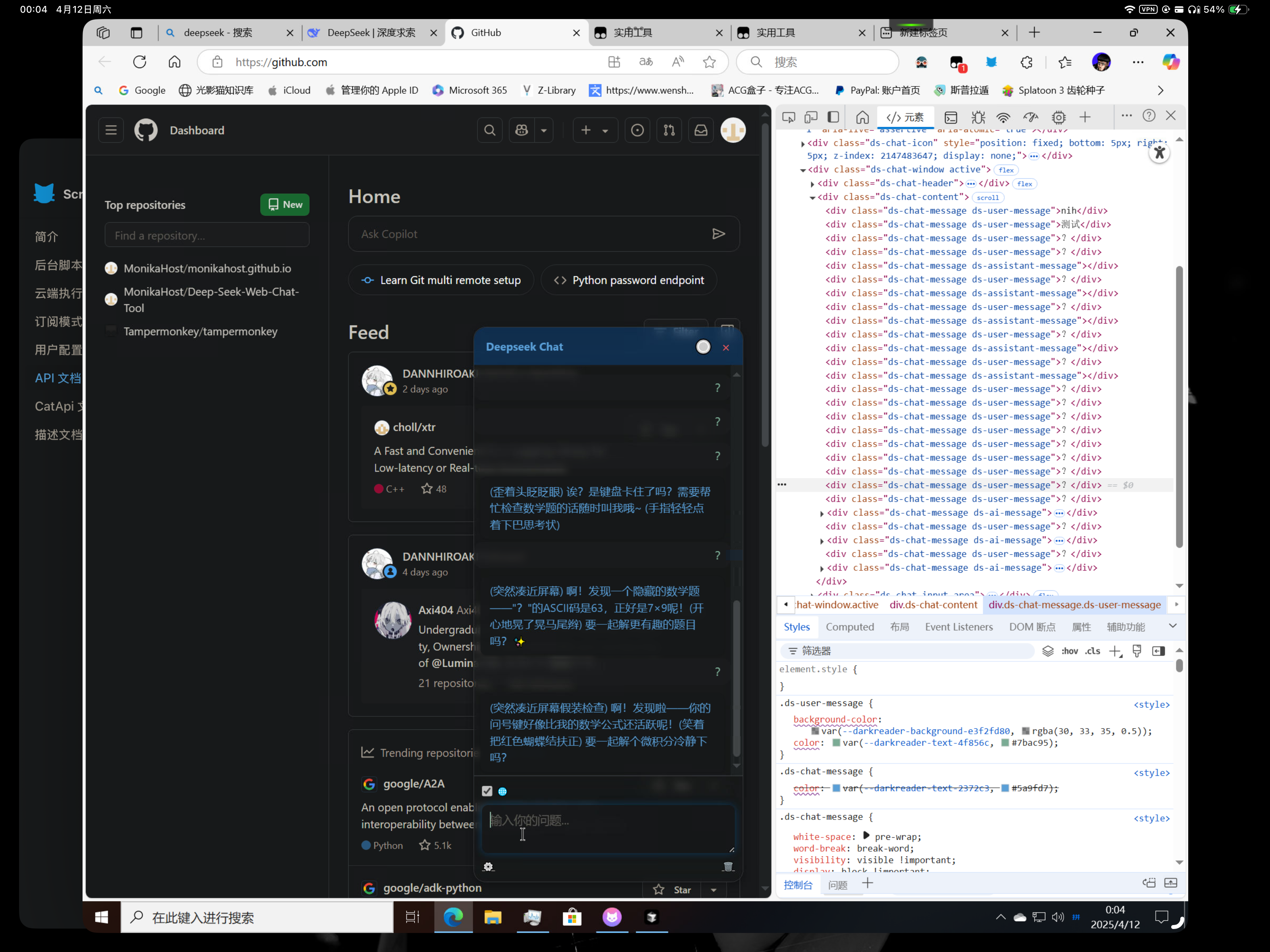Switch to the Computed tab
The height and width of the screenshot is (952, 1270).
point(849,627)
